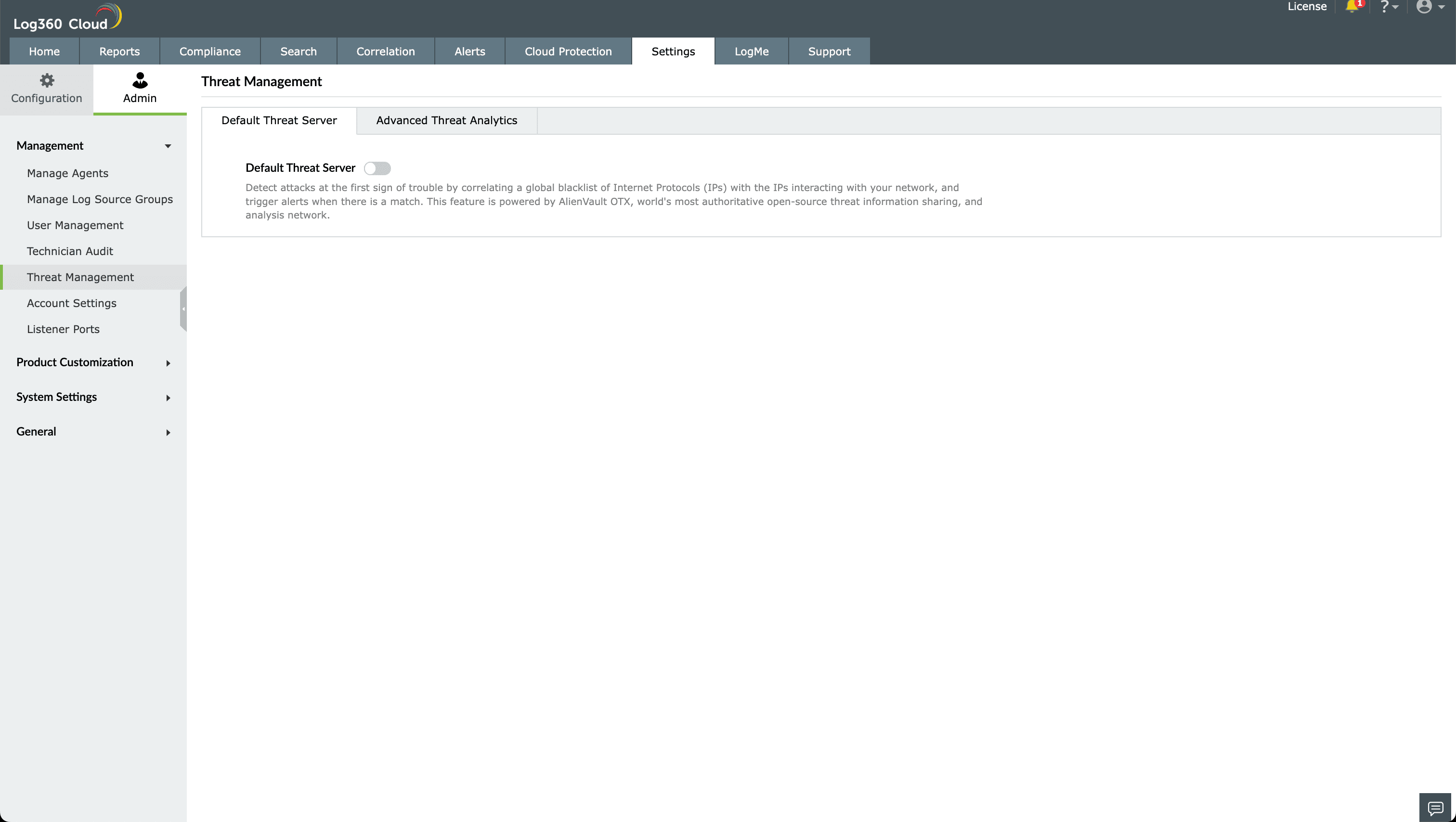Screen dimensions: 1456x822
Task: Click the Configuration gear icon
Action: (47, 80)
